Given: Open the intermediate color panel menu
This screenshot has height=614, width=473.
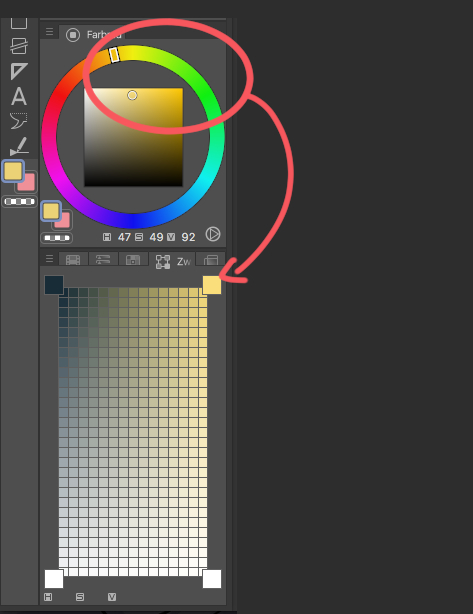Looking at the screenshot, I should point(49,259).
